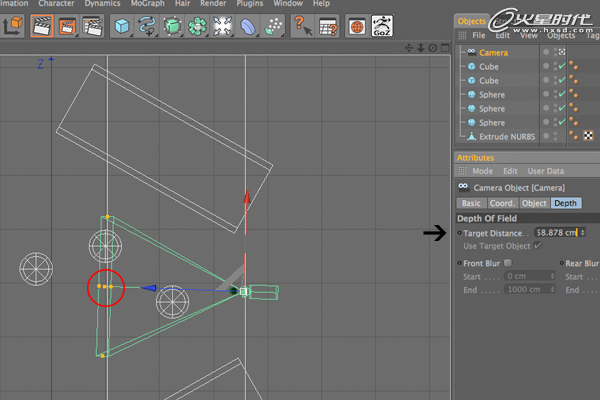This screenshot has height=400, width=600.
Task: Select the Camera object icon in the list
Action: pos(470,52)
